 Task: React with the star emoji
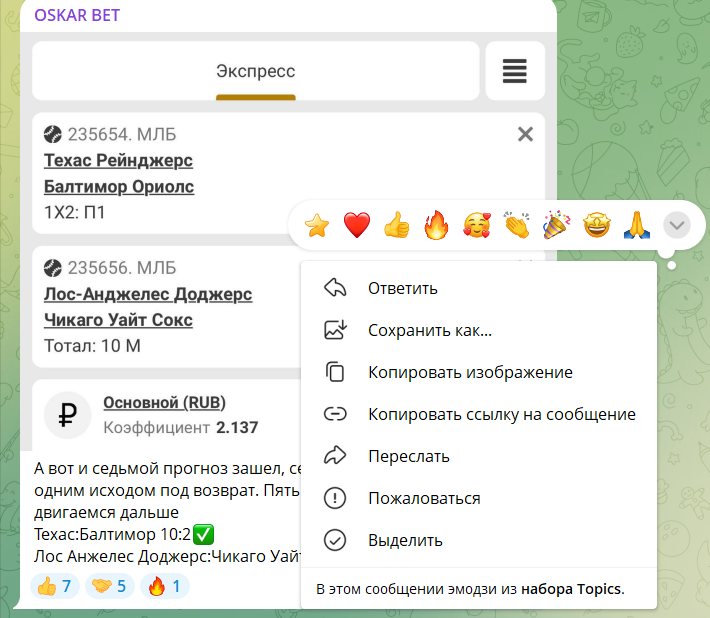point(317,226)
